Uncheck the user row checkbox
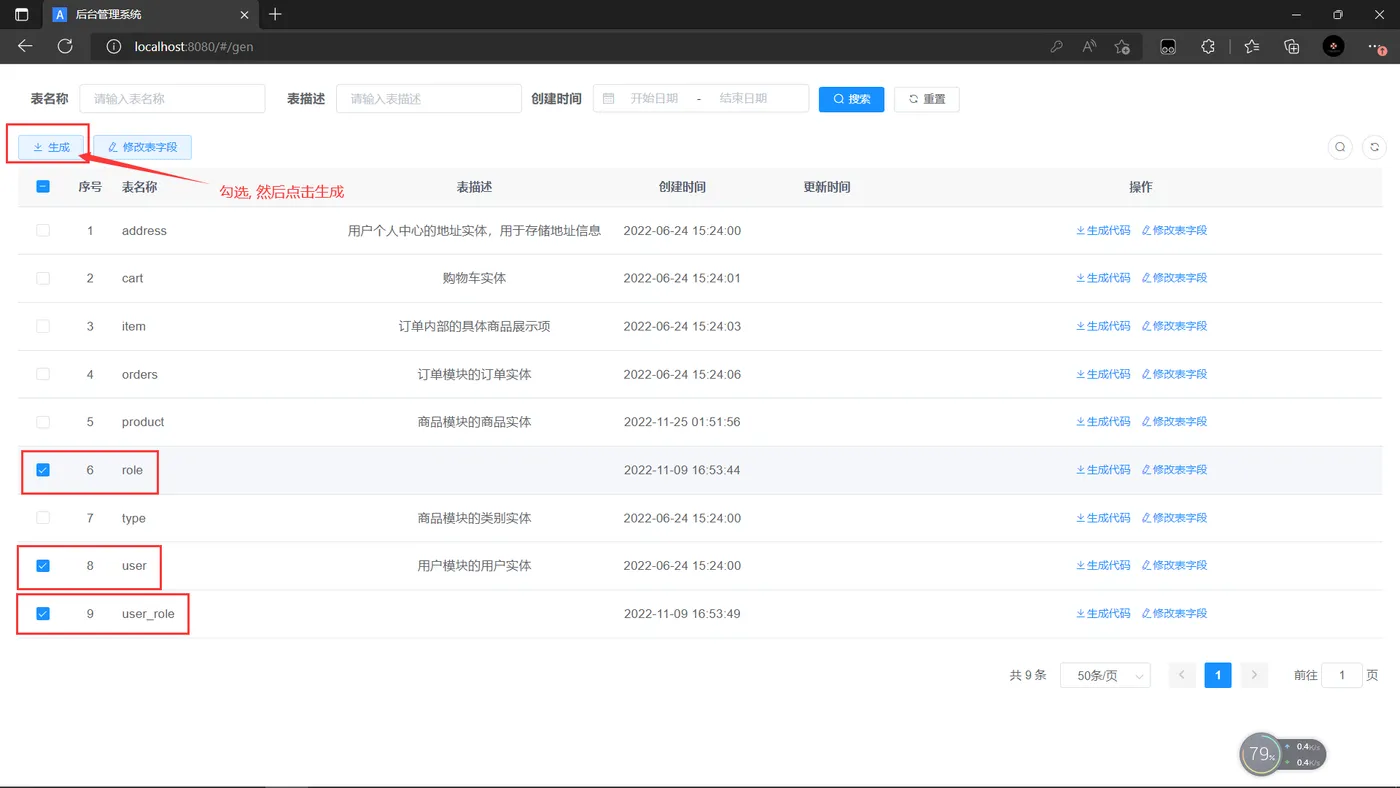The height and width of the screenshot is (788, 1400). coord(43,566)
